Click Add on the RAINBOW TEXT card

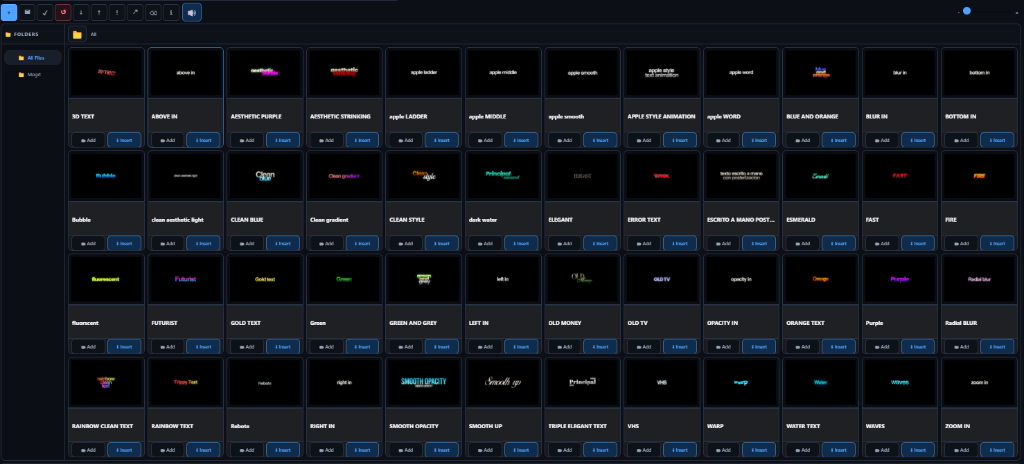coord(168,450)
